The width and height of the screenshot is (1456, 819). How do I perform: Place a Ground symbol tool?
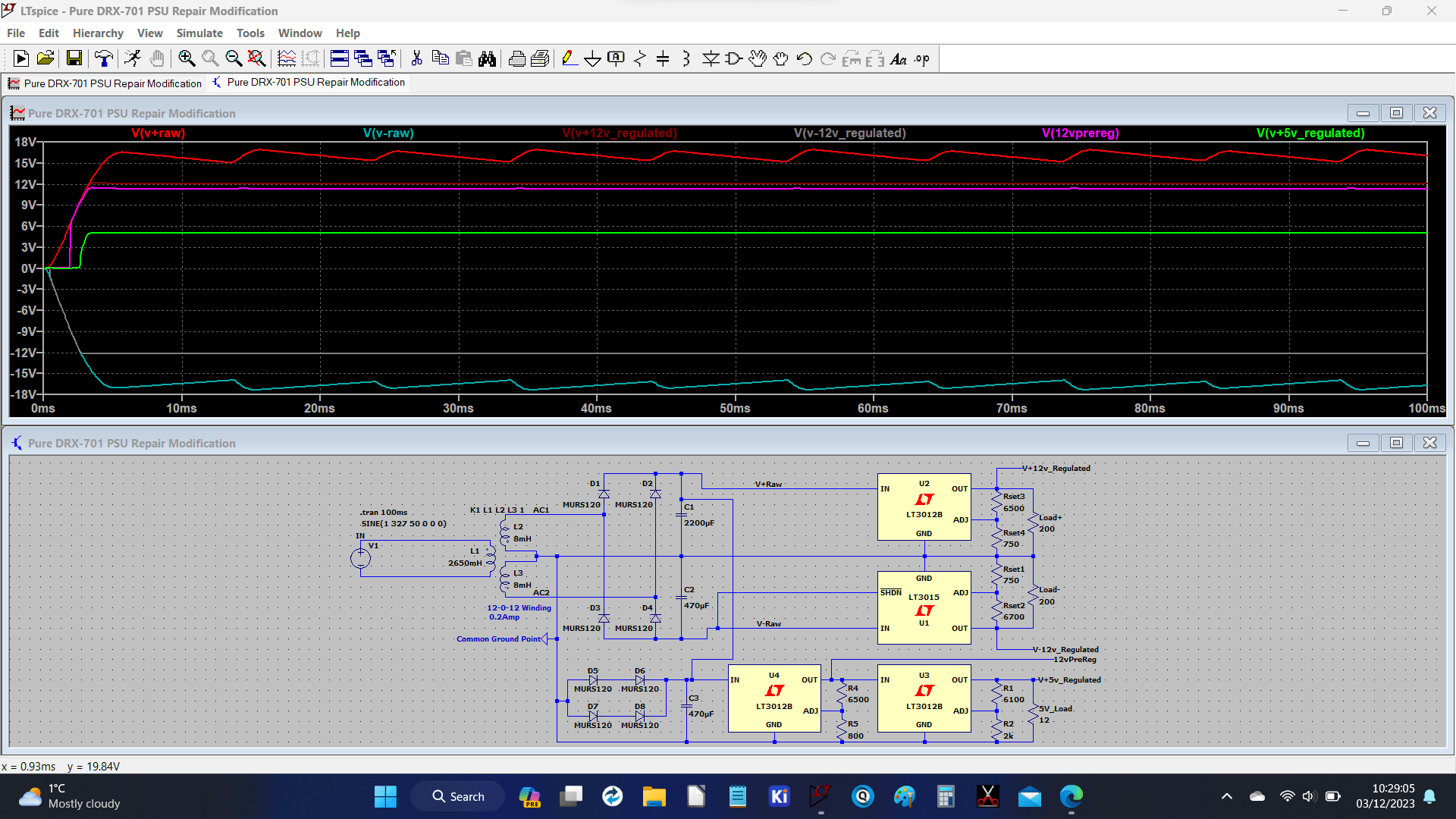pyautogui.click(x=593, y=58)
